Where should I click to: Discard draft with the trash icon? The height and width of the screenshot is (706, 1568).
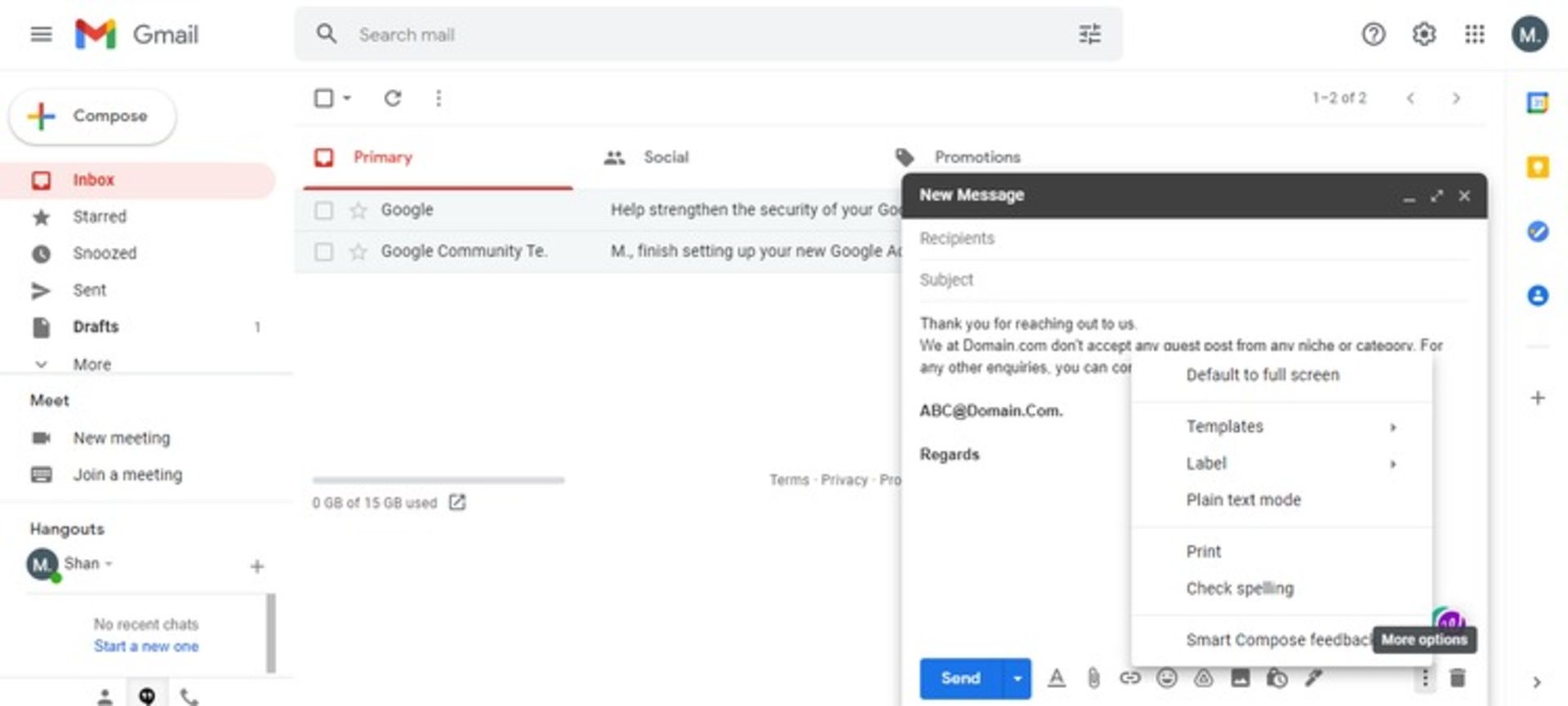1457,677
